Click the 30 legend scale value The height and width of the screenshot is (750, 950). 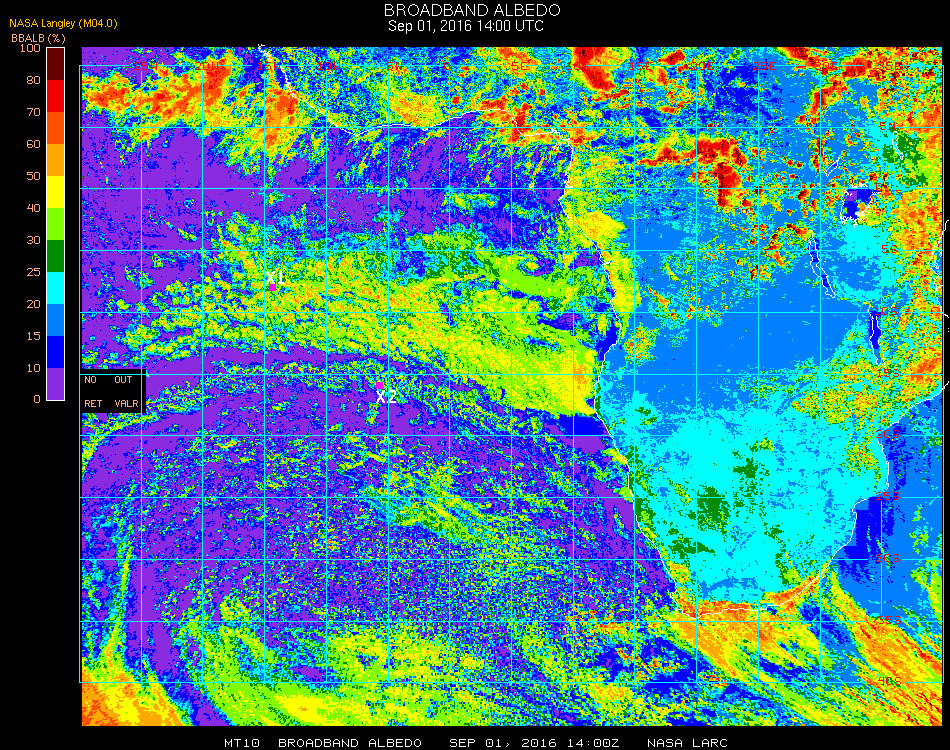click(x=33, y=241)
